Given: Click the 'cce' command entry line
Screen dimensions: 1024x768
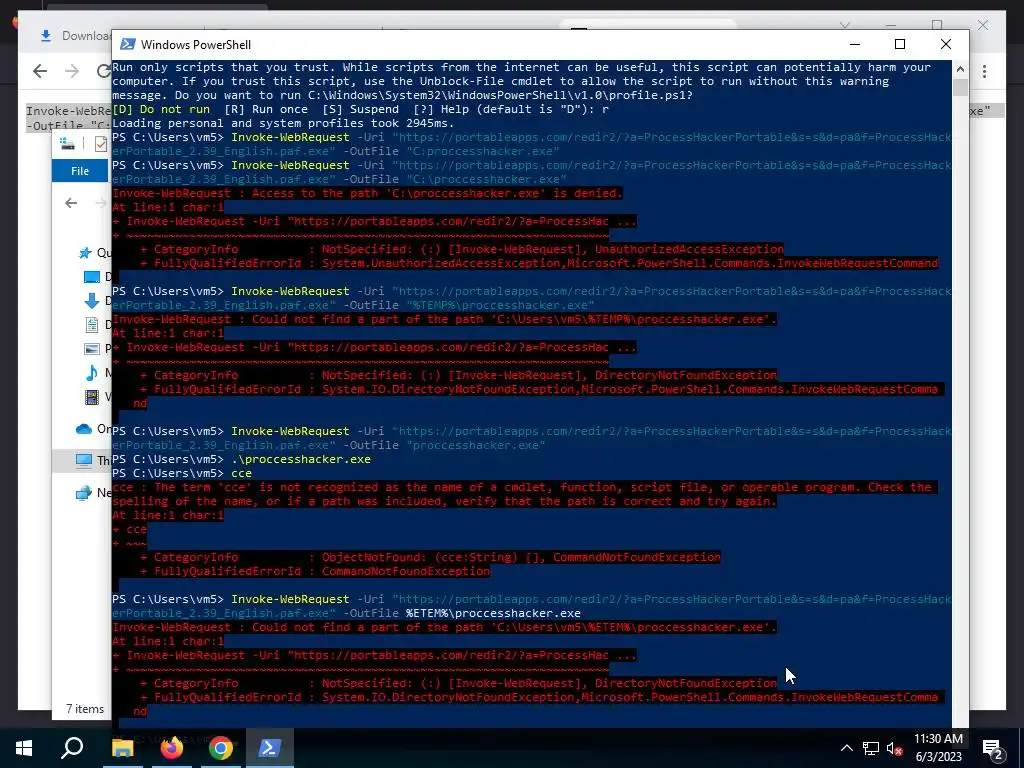Looking at the screenshot, I should coord(241,473).
